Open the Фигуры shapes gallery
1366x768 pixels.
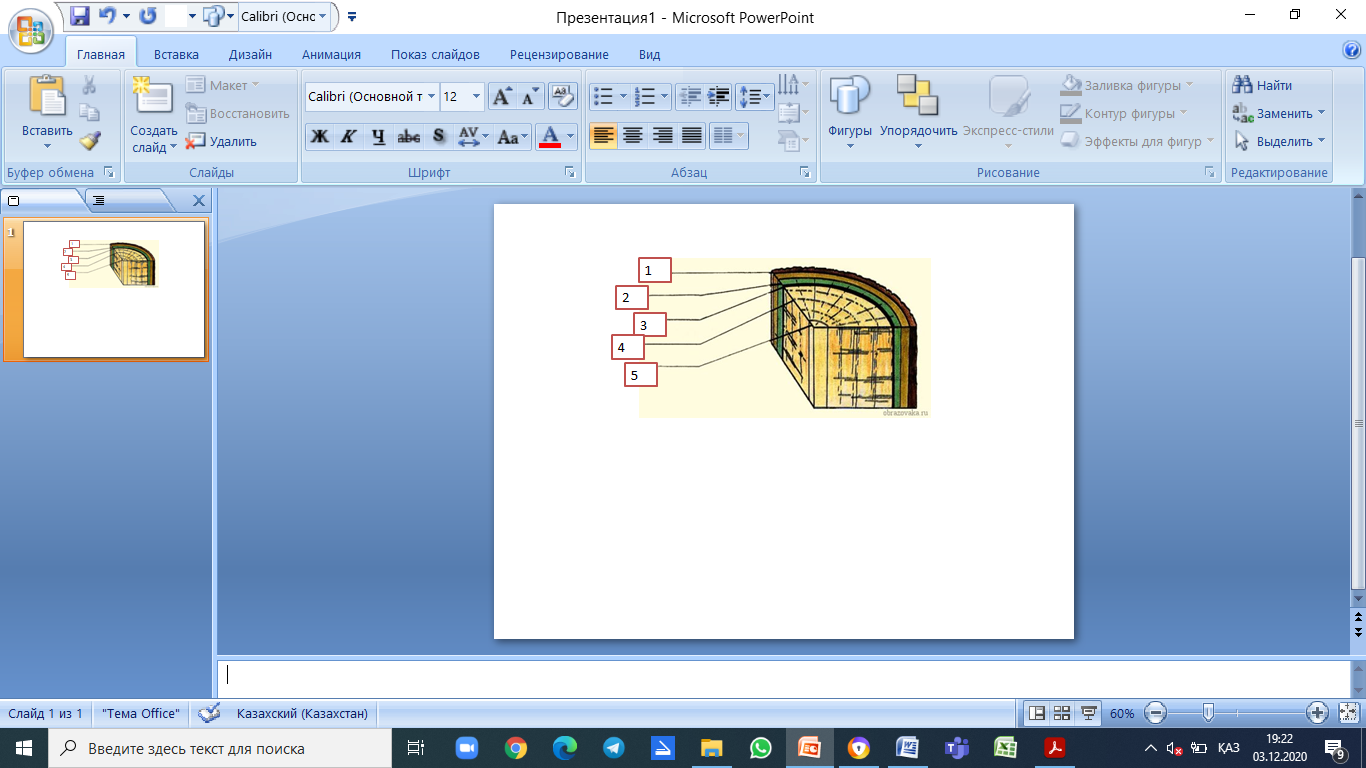850,112
